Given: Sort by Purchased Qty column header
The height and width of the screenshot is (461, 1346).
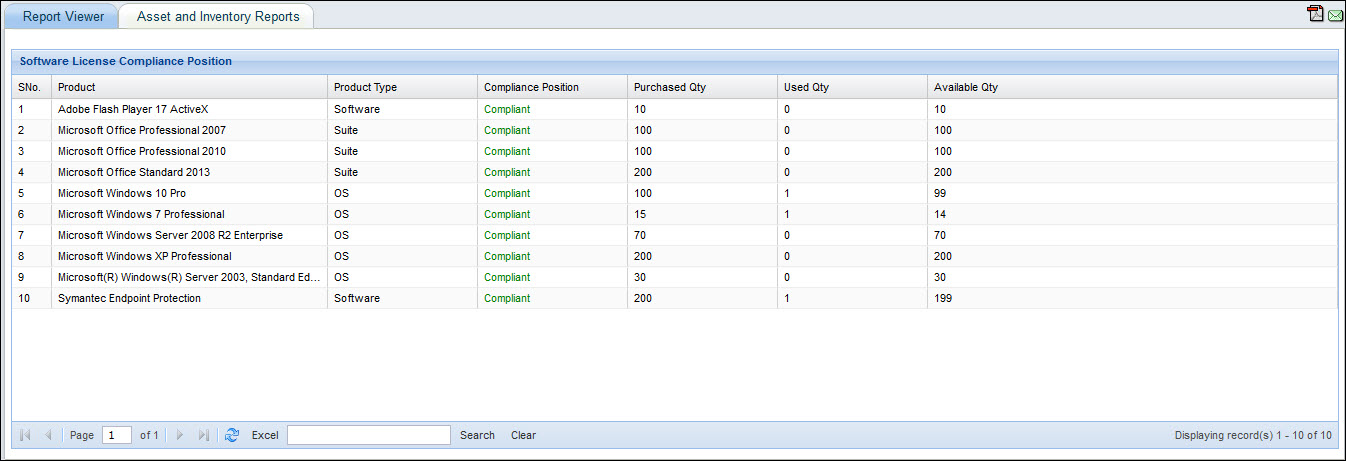Looking at the screenshot, I should [670, 87].
